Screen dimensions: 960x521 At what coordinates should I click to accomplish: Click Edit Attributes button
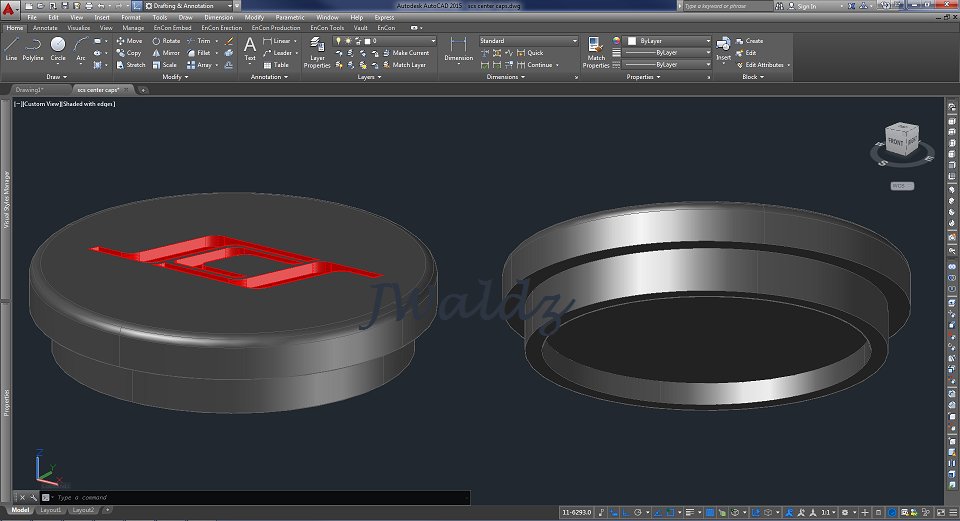point(760,65)
